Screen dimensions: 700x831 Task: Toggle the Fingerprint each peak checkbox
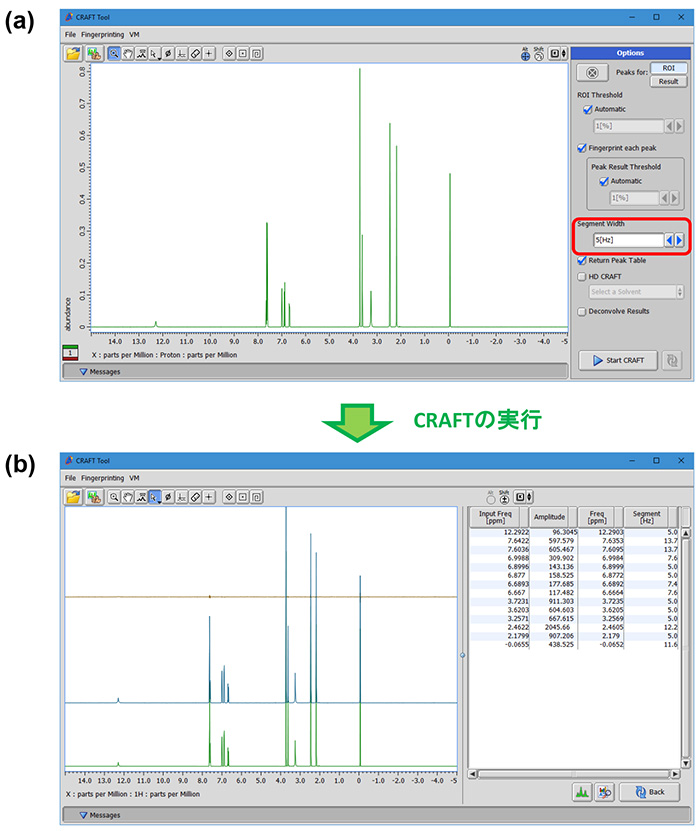point(582,148)
